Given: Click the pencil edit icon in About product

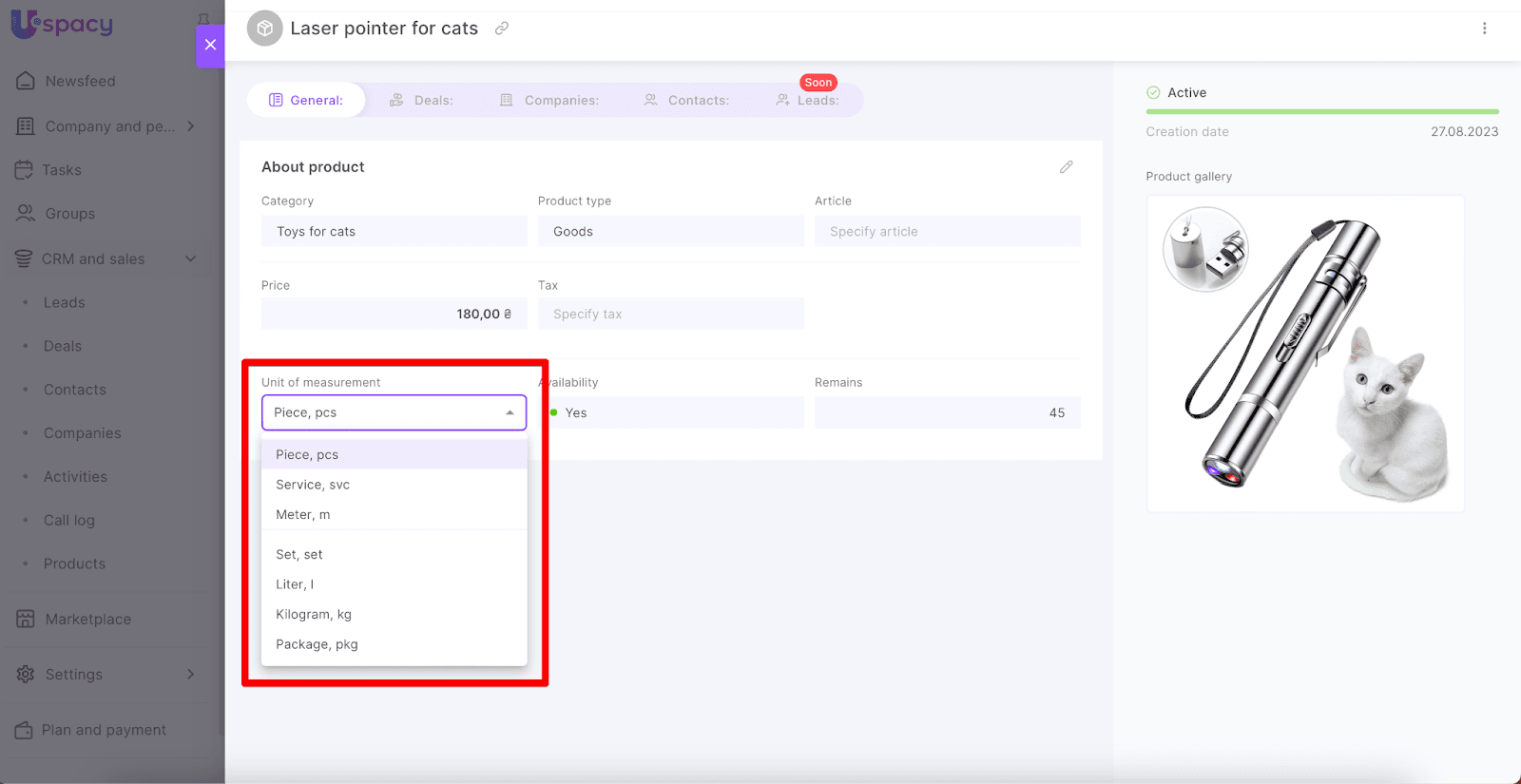Looking at the screenshot, I should point(1066,167).
